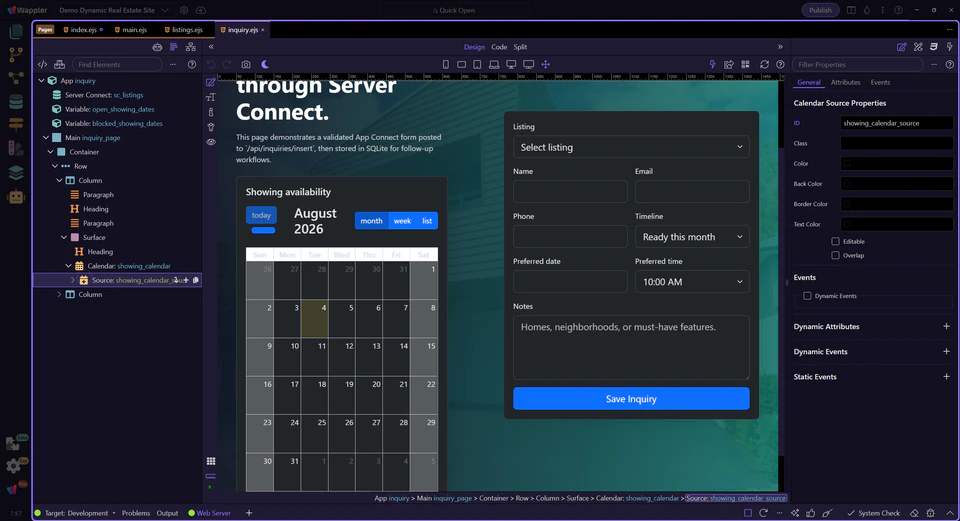This screenshot has width=960, height=521.
Task: Switch calendar to list view
Action: click(427, 220)
